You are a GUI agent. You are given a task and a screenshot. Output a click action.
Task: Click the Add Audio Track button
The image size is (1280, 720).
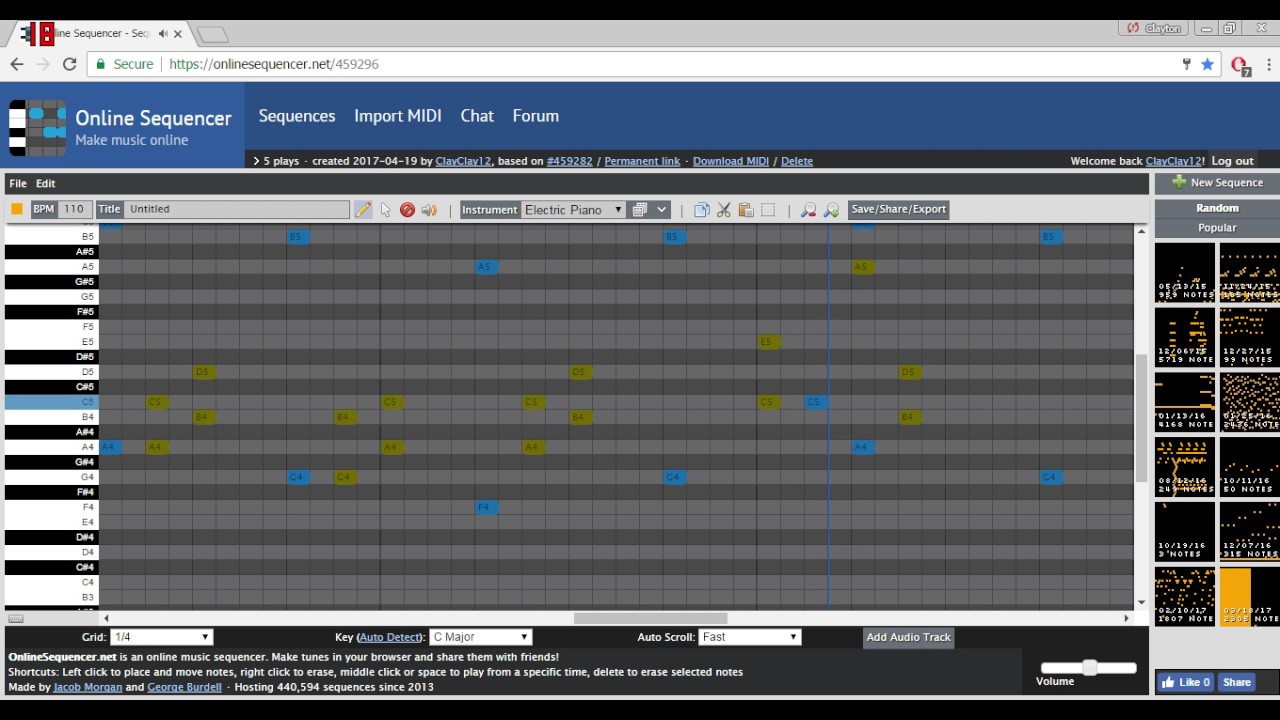pyautogui.click(x=908, y=637)
